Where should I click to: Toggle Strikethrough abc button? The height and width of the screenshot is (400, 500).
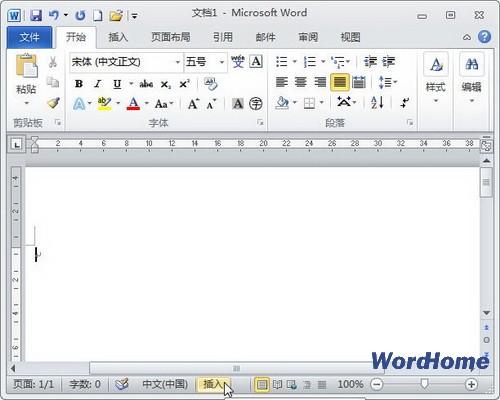[x=146, y=84]
